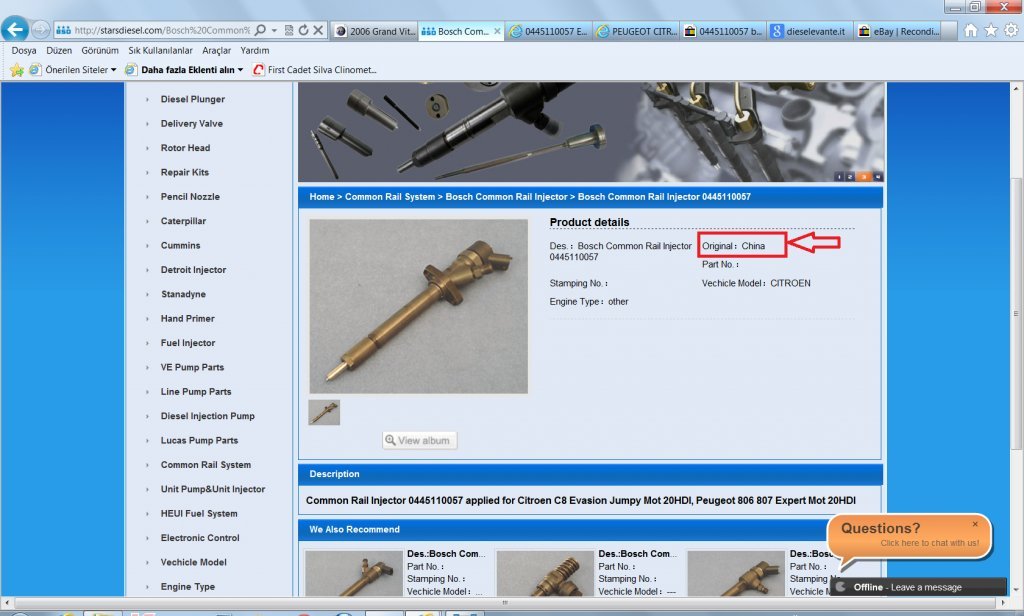Open the Caterpillar category

[x=183, y=221]
